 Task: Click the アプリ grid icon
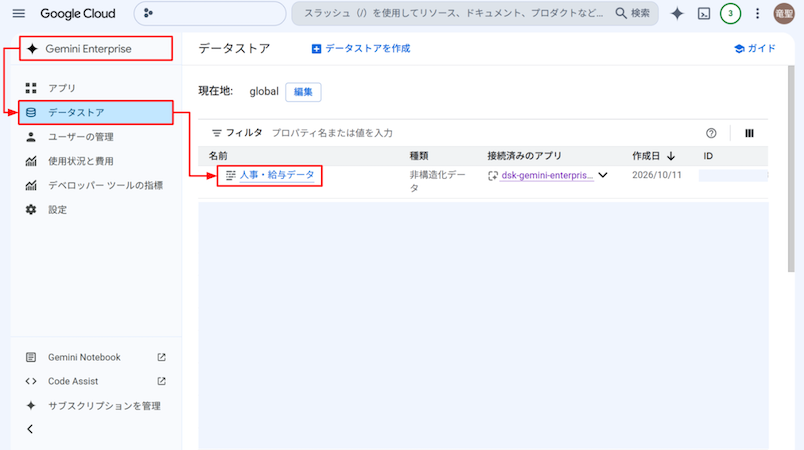(x=31, y=88)
